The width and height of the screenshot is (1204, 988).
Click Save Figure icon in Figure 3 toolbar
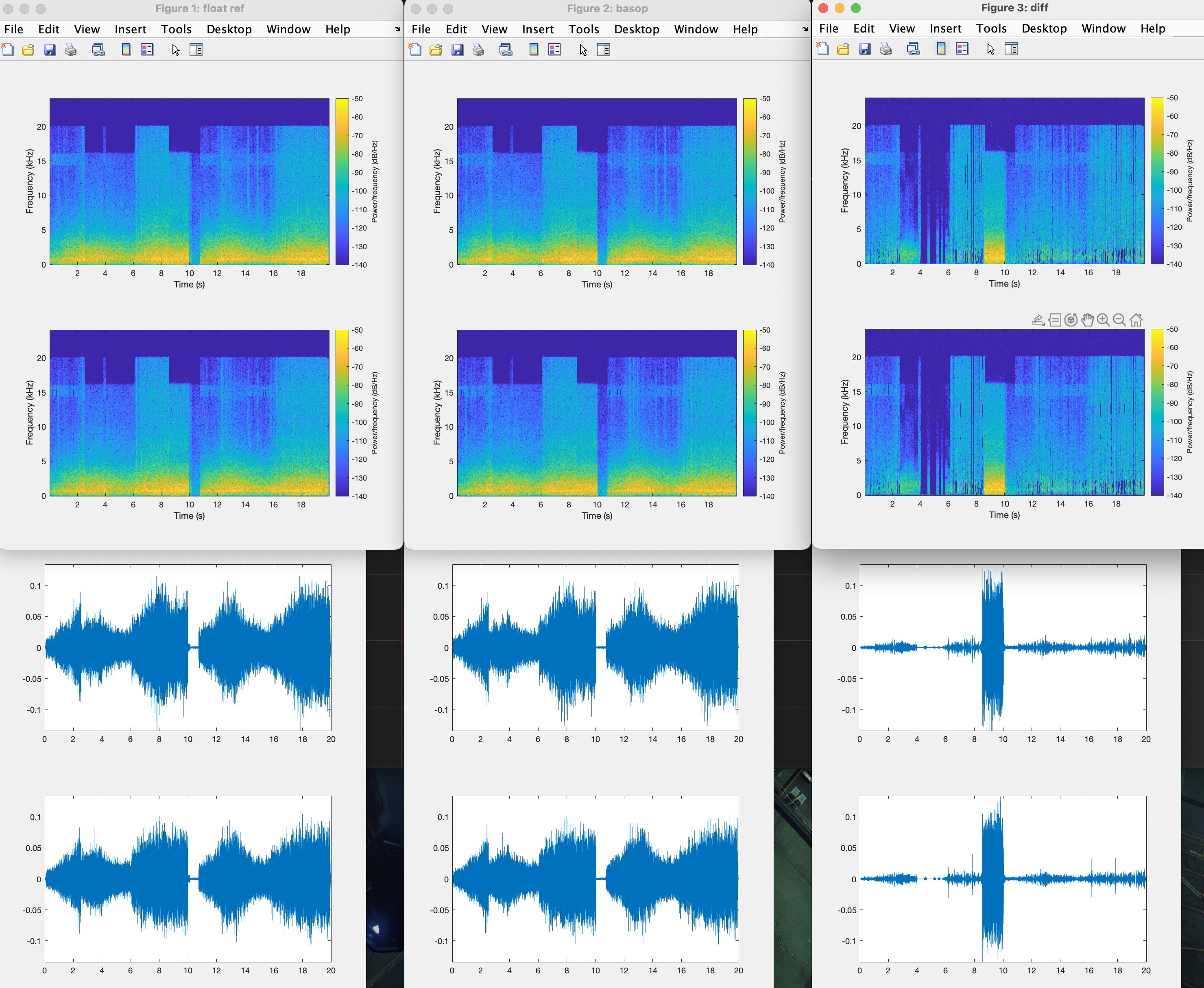click(865, 50)
